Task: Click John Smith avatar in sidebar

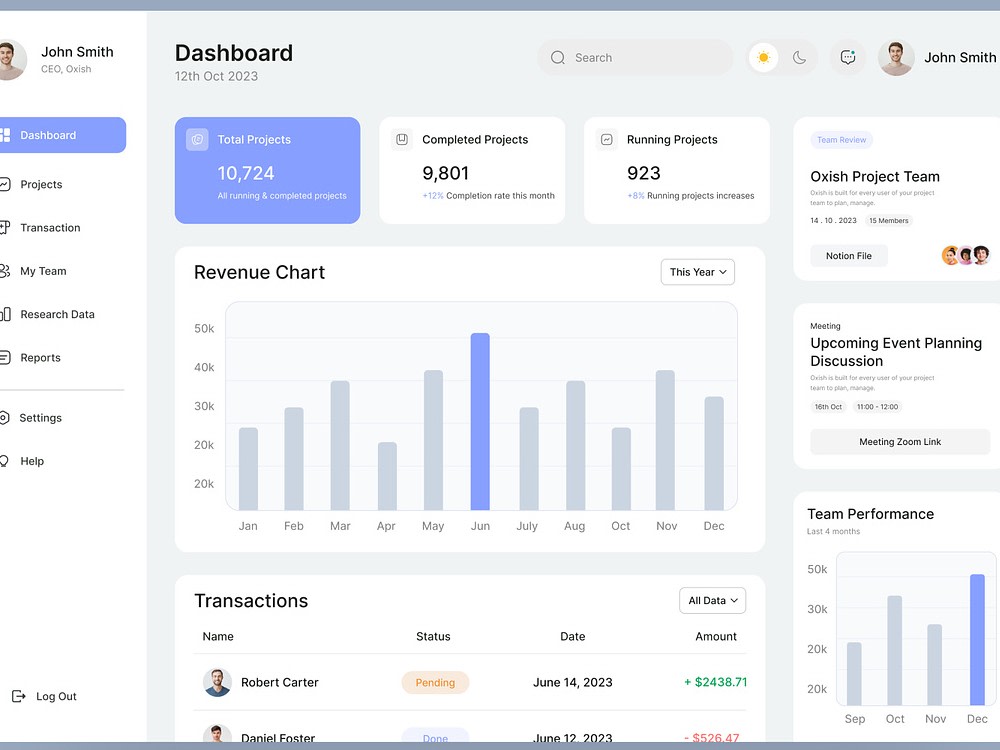Action: point(11,59)
